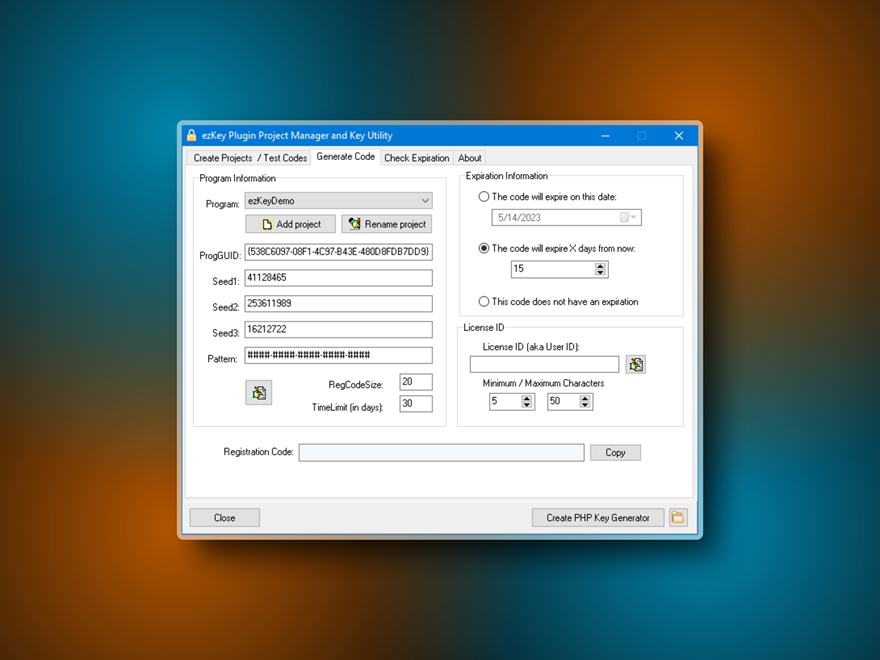The width and height of the screenshot is (880, 660).
Task: Select 'The code will expire on this date'
Action: [485, 197]
